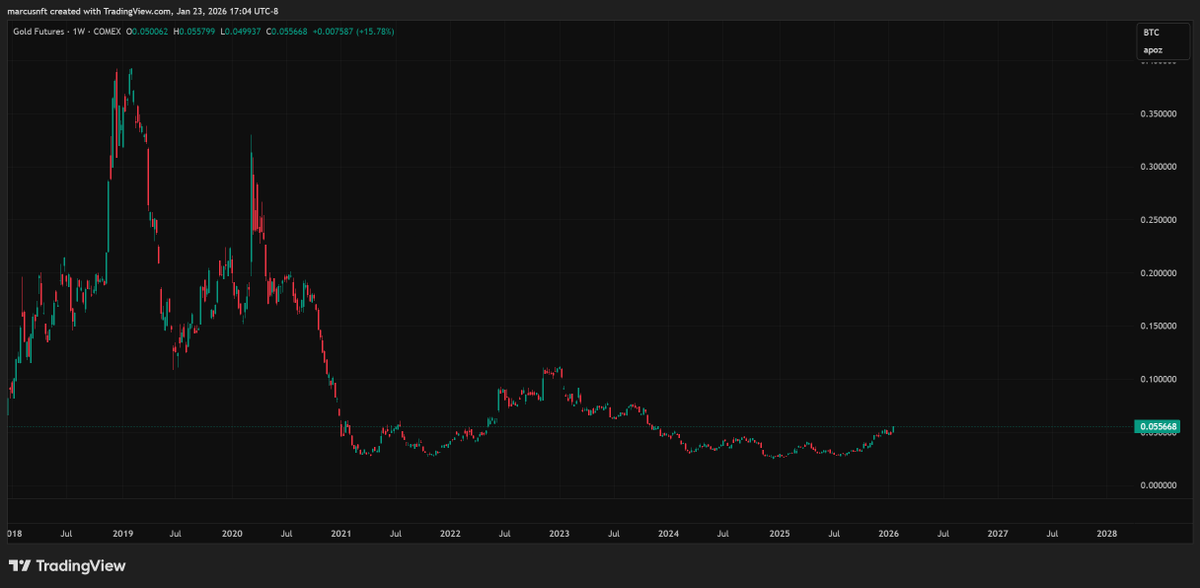This screenshot has height=588, width=1200.
Task: Click the 2025 time axis label
Action: [x=778, y=534]
